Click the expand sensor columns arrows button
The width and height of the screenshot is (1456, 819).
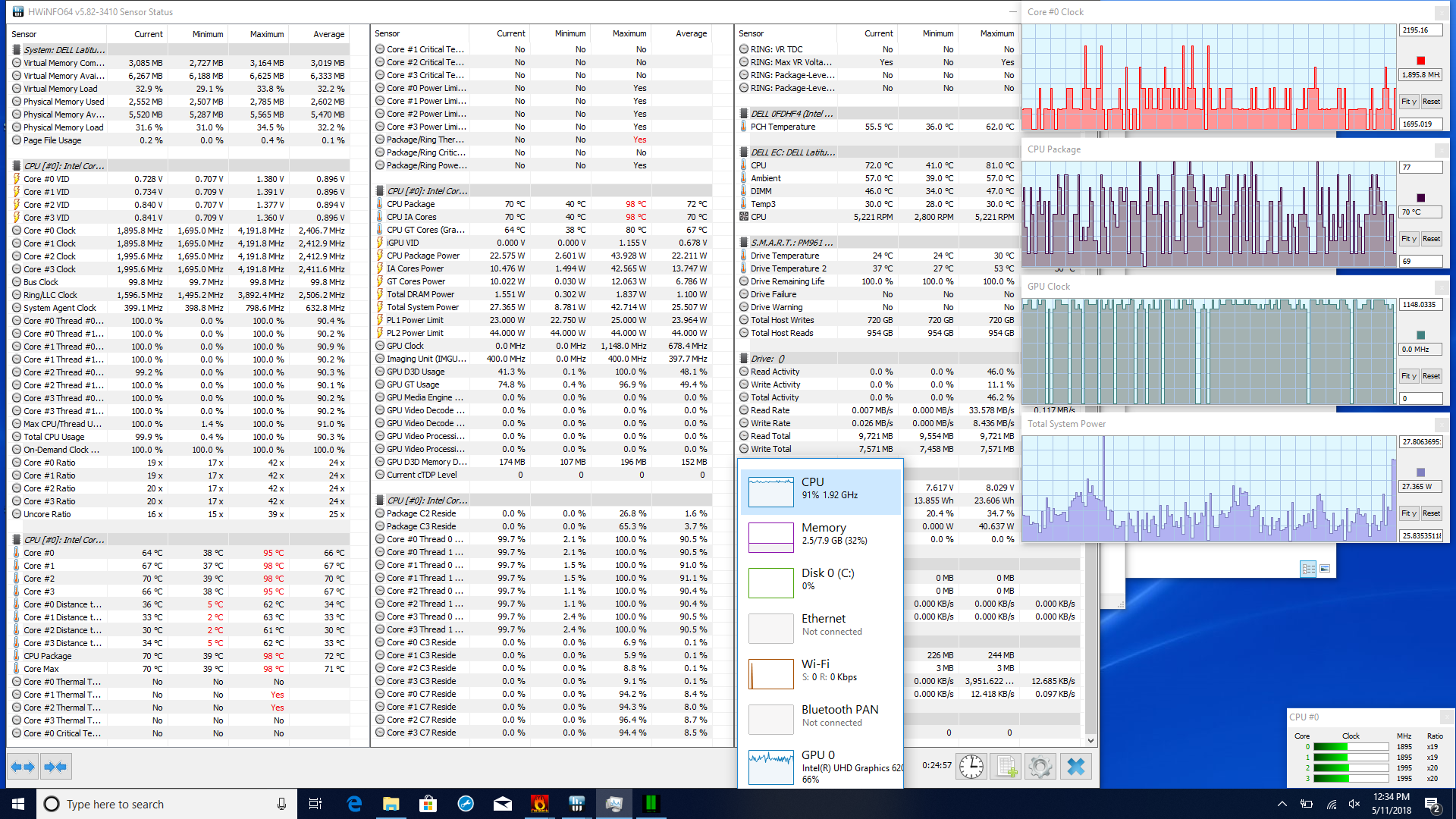click(23, 767)
